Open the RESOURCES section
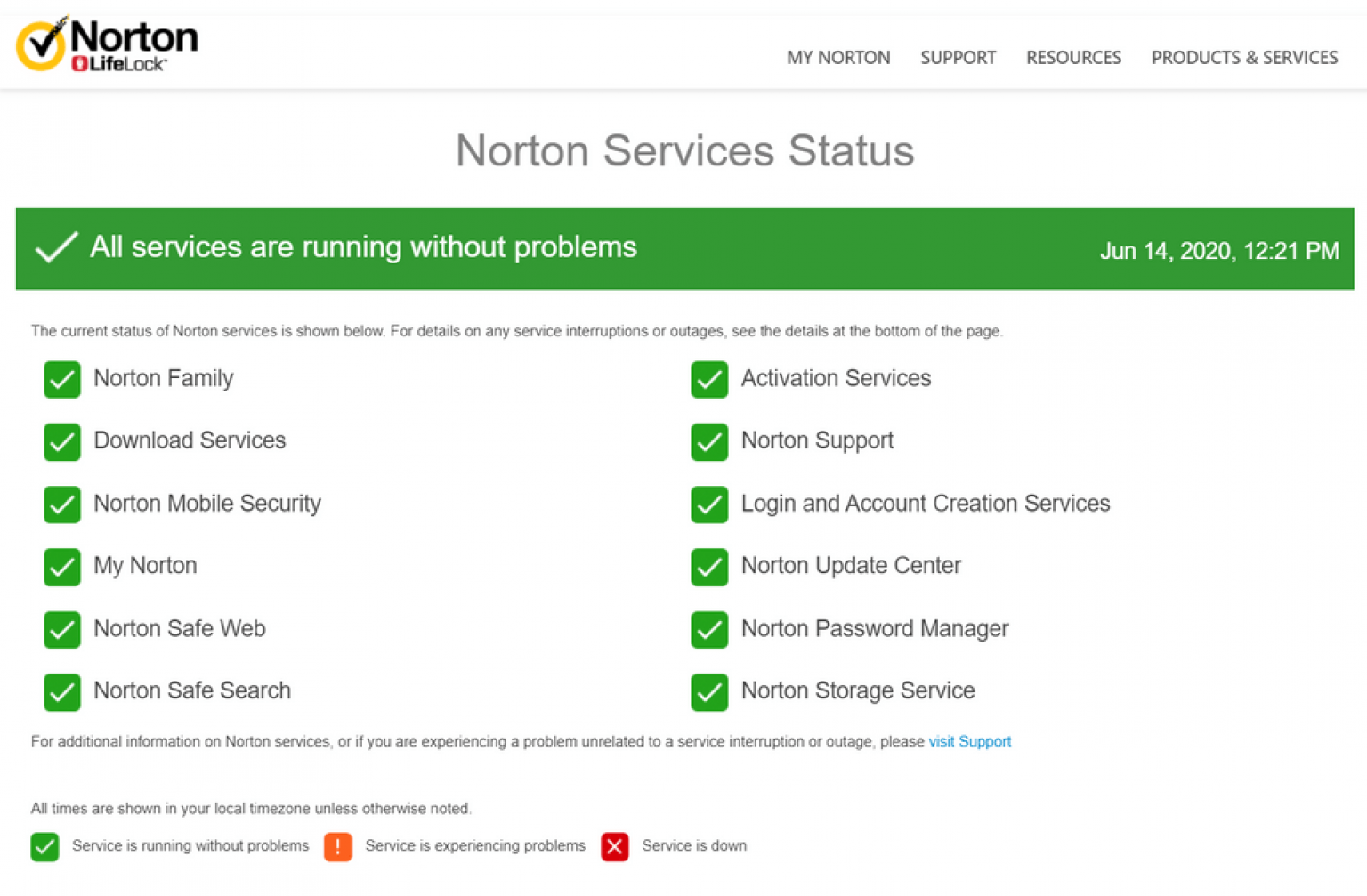The height and width of the screenshot is (896, 1367). (x=1073, y=57)
